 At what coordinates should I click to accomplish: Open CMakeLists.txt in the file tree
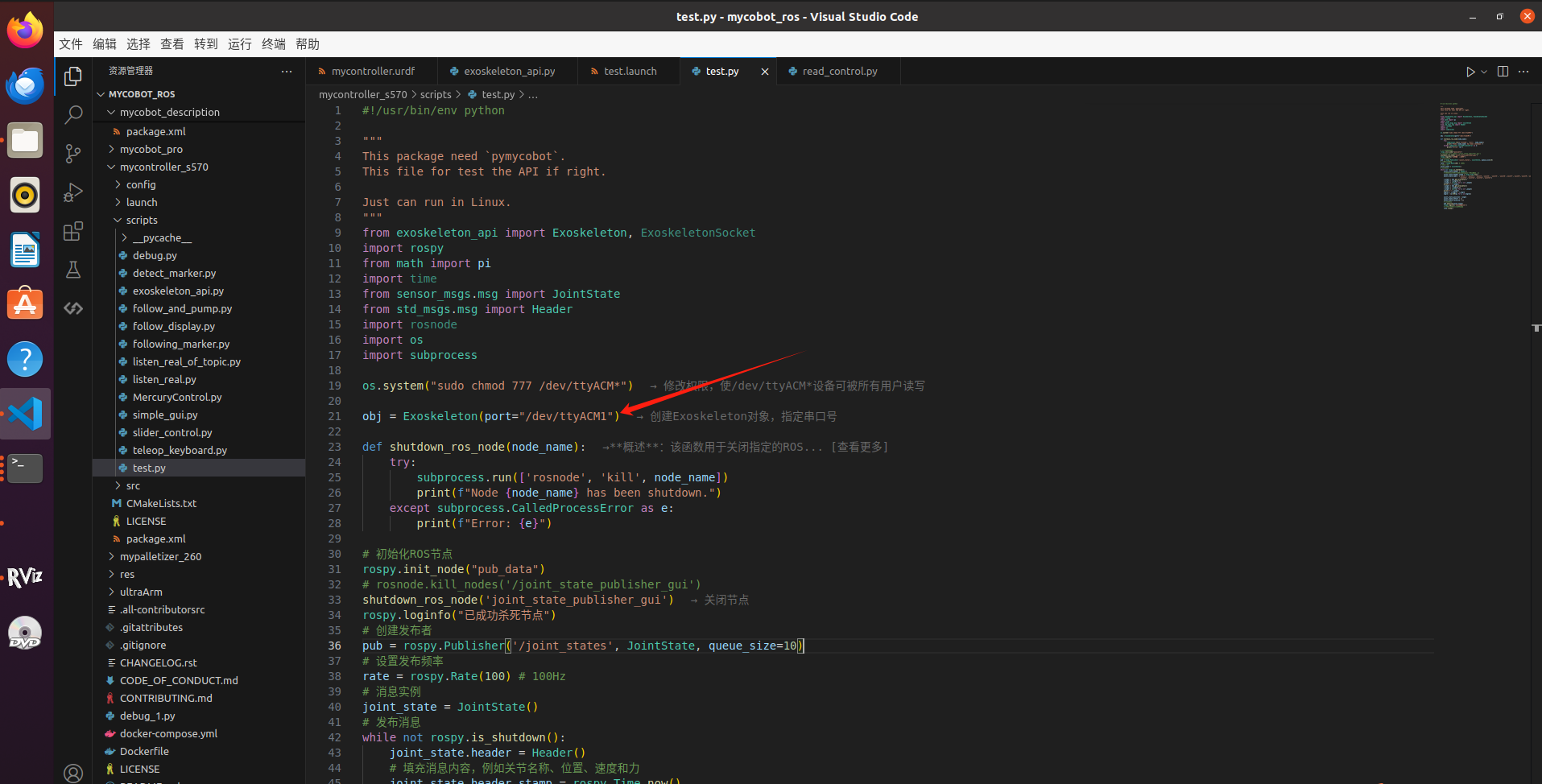click(199, 503)
